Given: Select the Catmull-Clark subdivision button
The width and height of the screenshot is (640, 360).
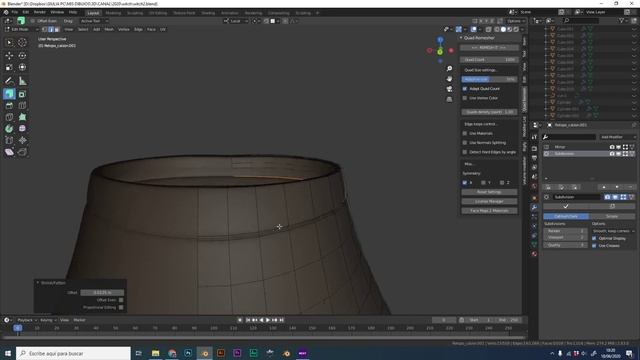Looking at the screenshot, I should tap(566, 216).
